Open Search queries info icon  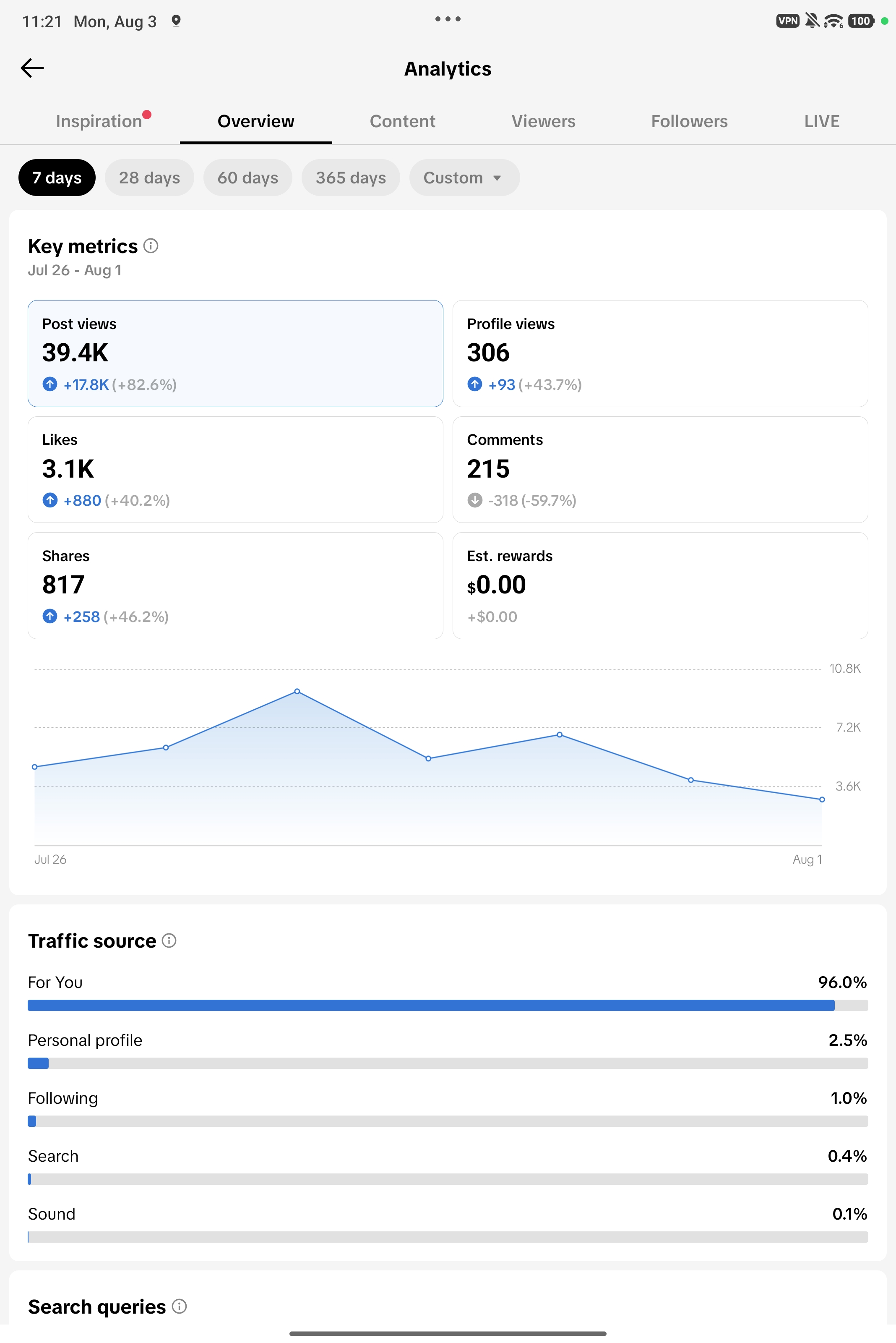[x=180, y=1306]
